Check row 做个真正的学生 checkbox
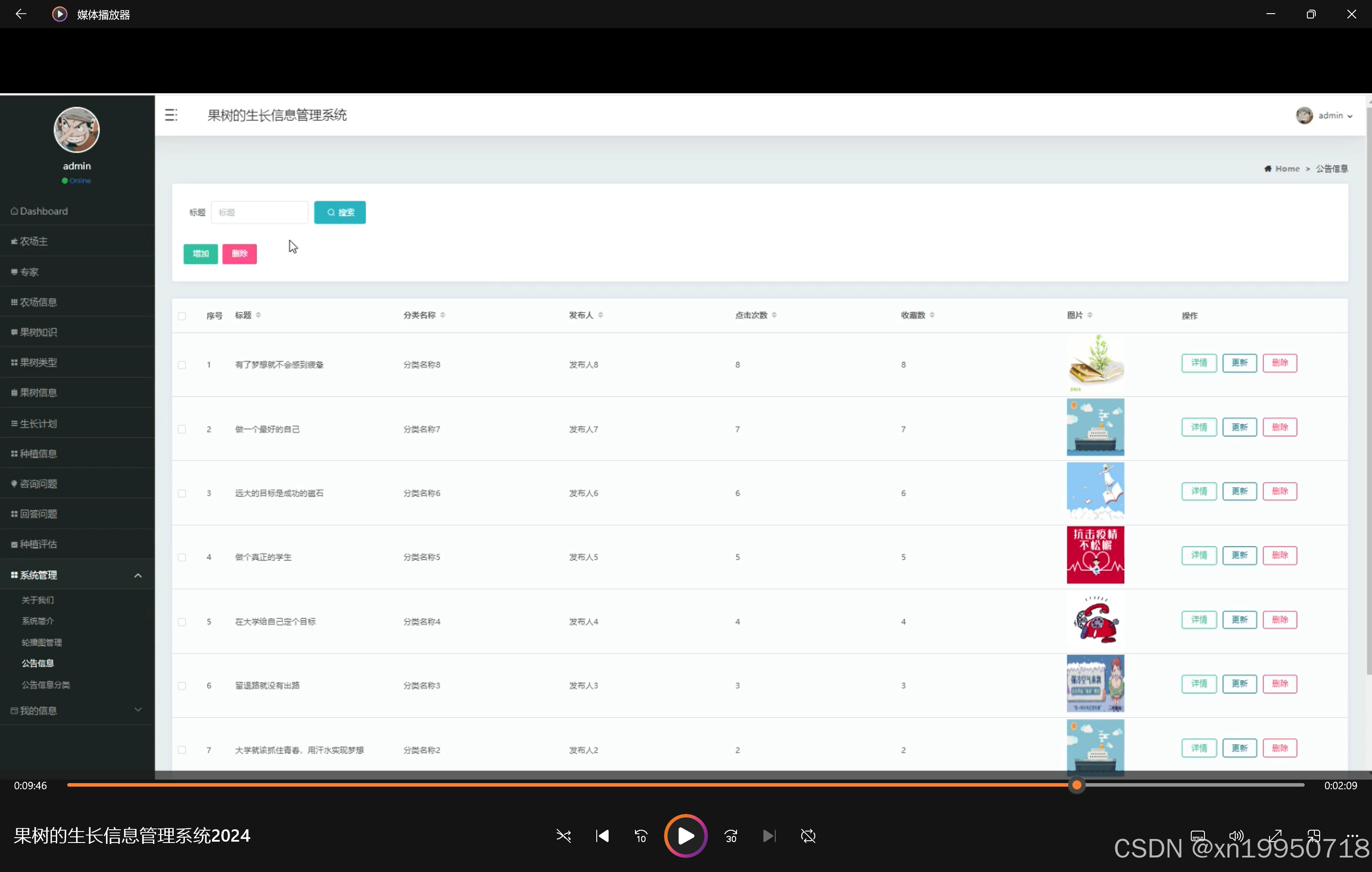This screenshot has width=1372, height=872. coord(182,557)
